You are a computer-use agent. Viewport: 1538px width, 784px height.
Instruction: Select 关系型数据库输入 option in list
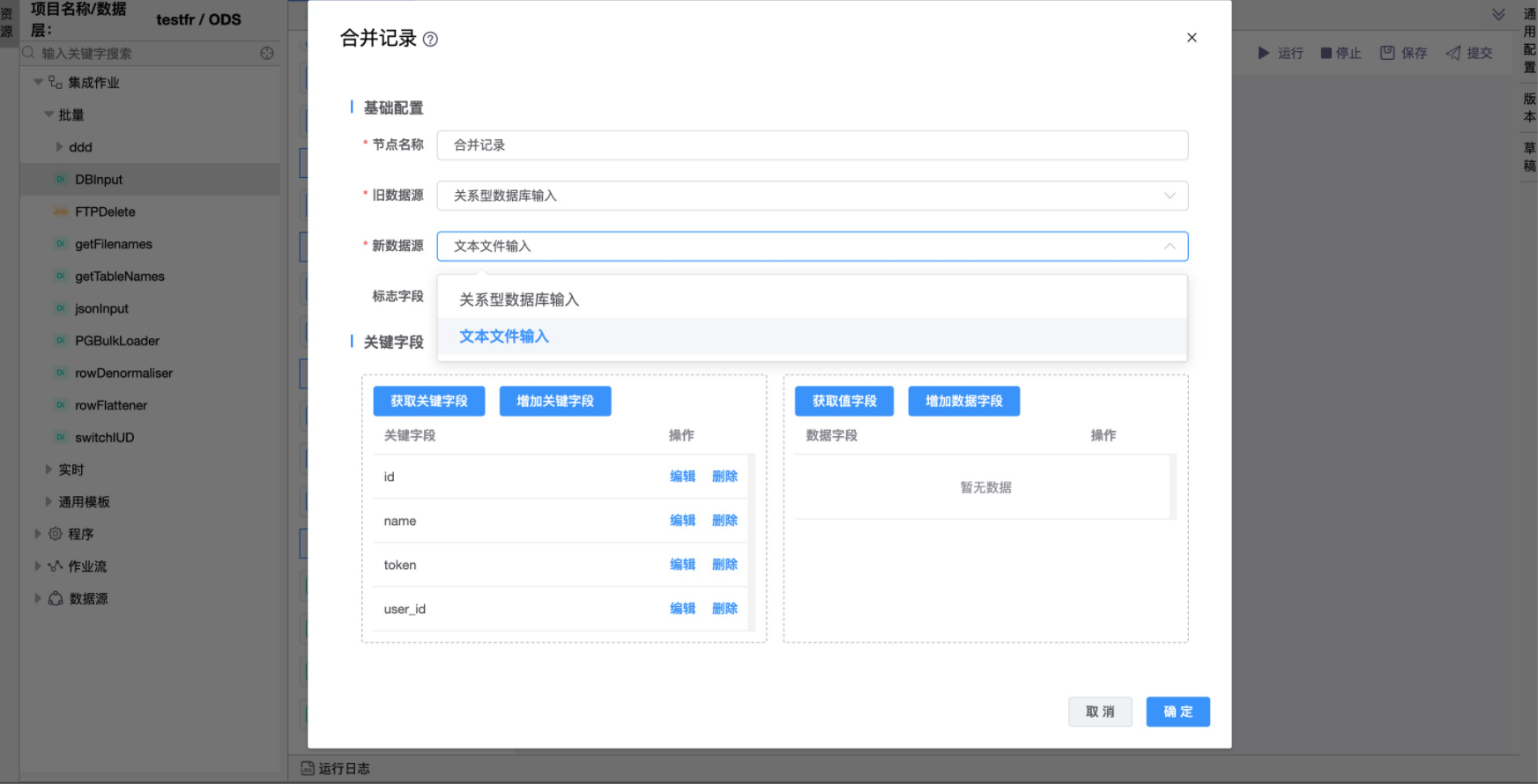click(519, 300)
